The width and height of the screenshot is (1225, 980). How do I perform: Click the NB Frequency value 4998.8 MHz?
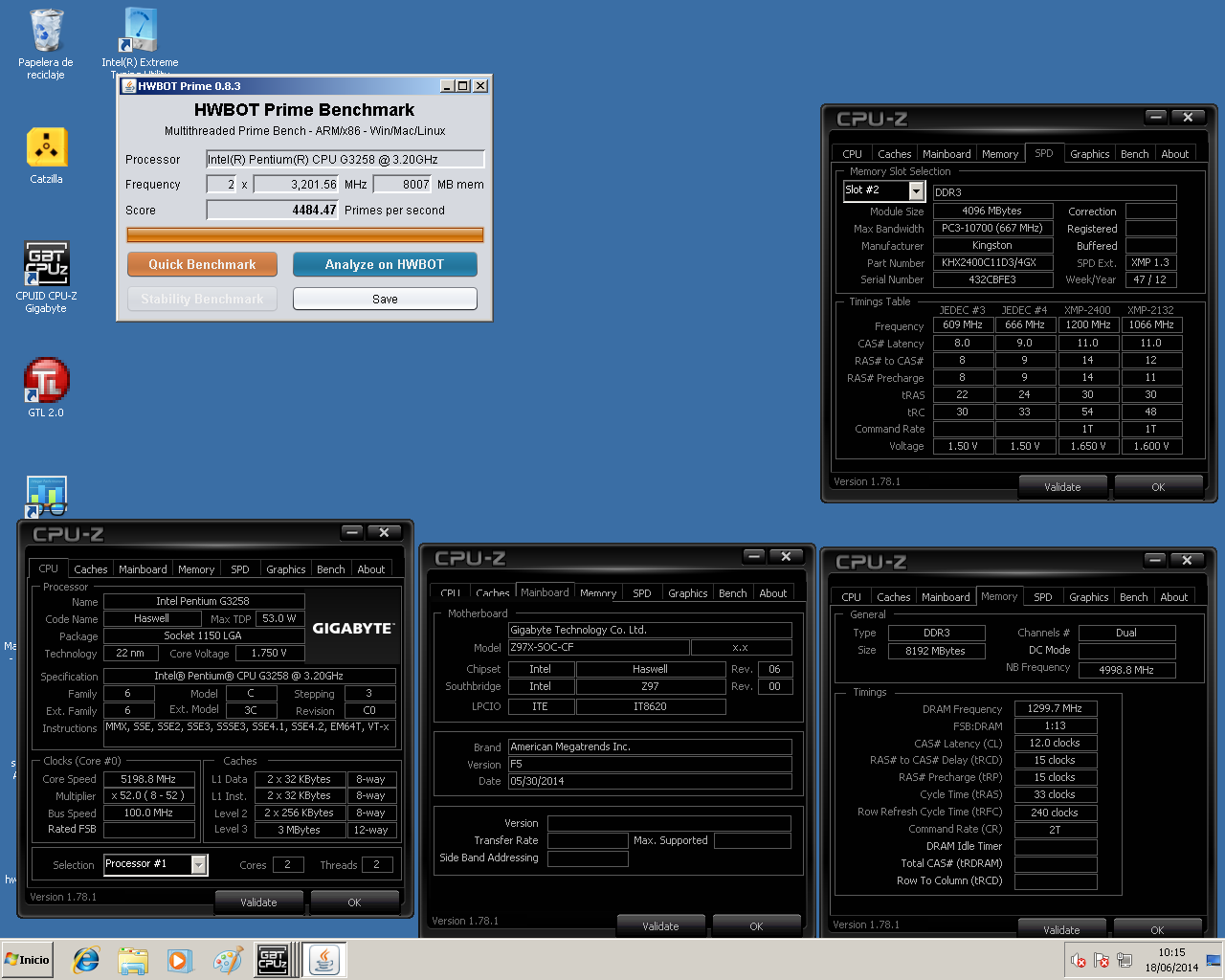[x=1126, y=670]
